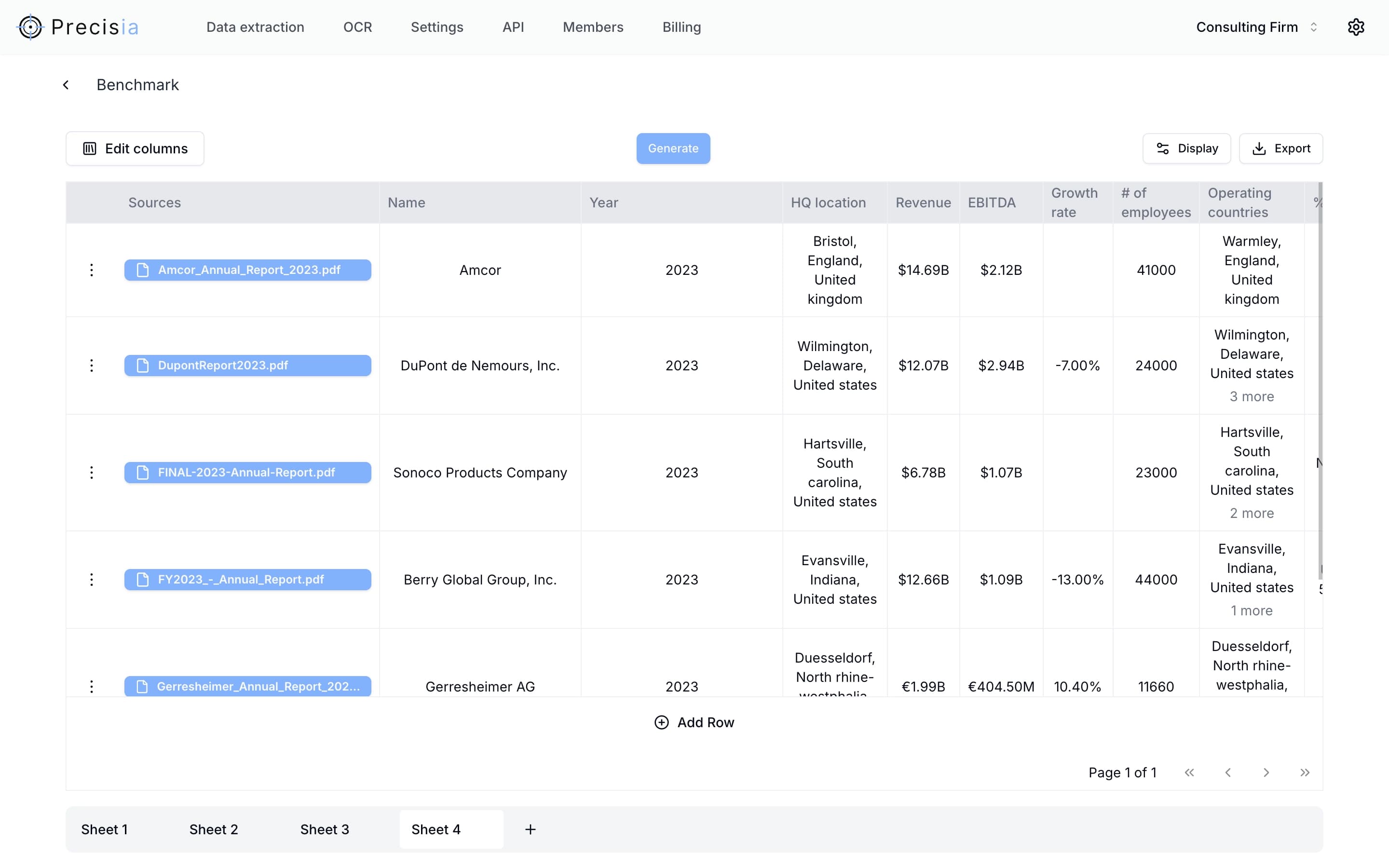Open the Billing menu item

point(681,27)
